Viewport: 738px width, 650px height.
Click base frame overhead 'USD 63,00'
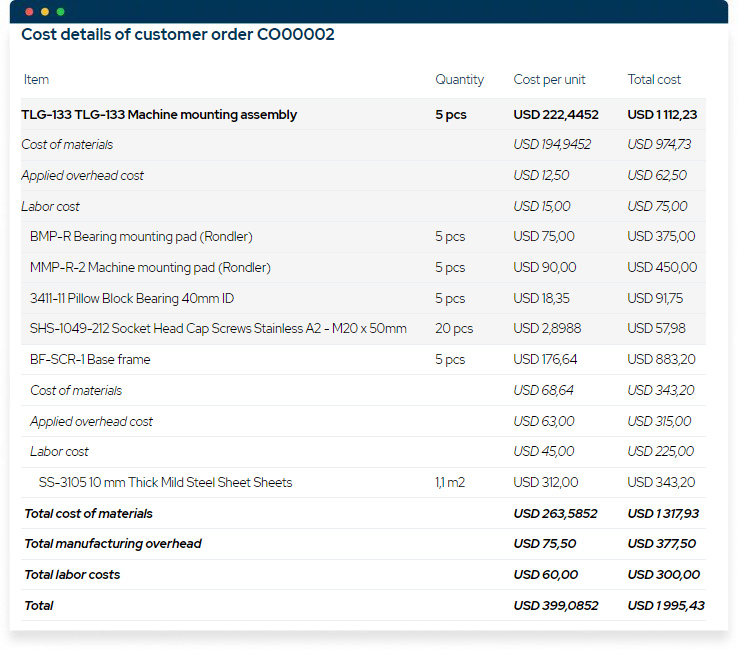544,421
